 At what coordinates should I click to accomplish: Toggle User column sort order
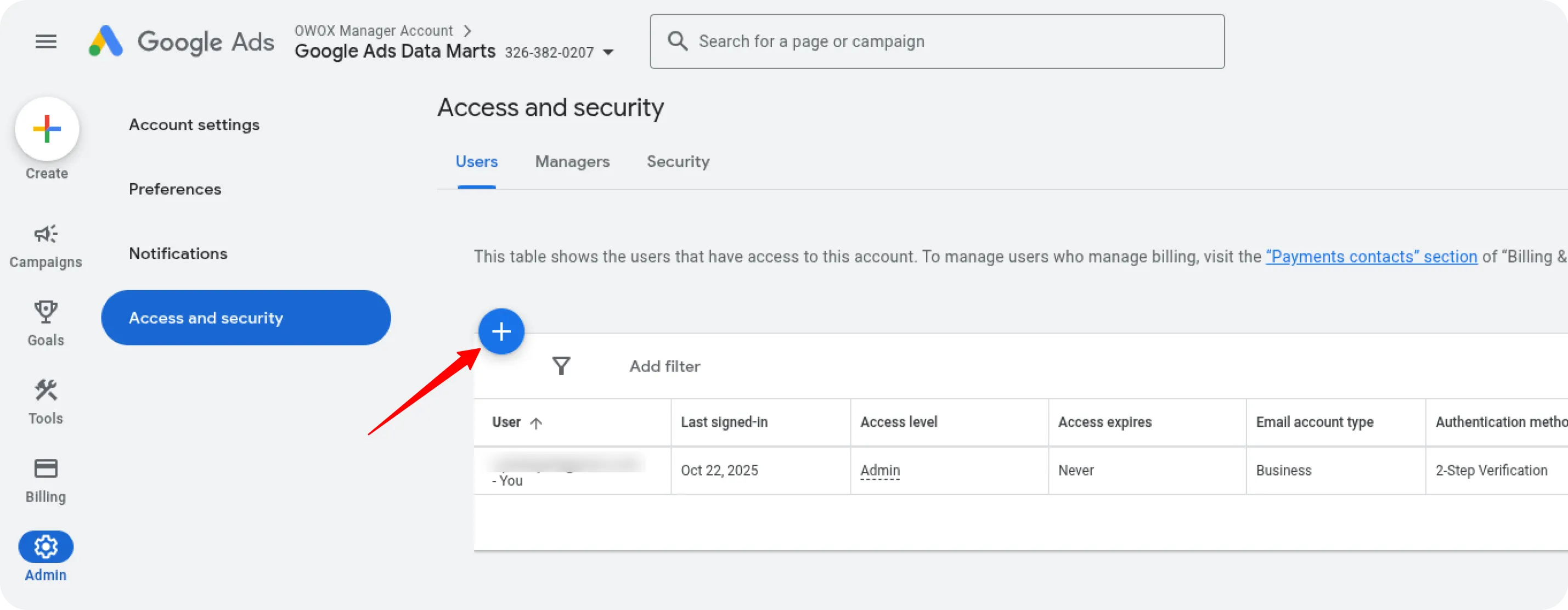[x=537, y=422]
